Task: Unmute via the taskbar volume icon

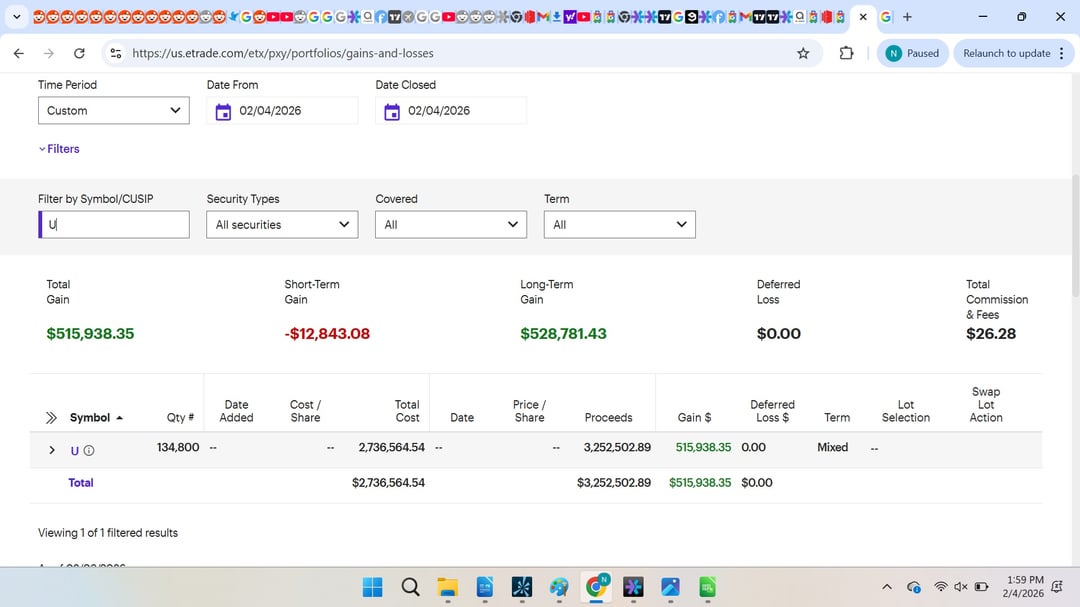Action: pyautogui.click(x=961, y=587)
